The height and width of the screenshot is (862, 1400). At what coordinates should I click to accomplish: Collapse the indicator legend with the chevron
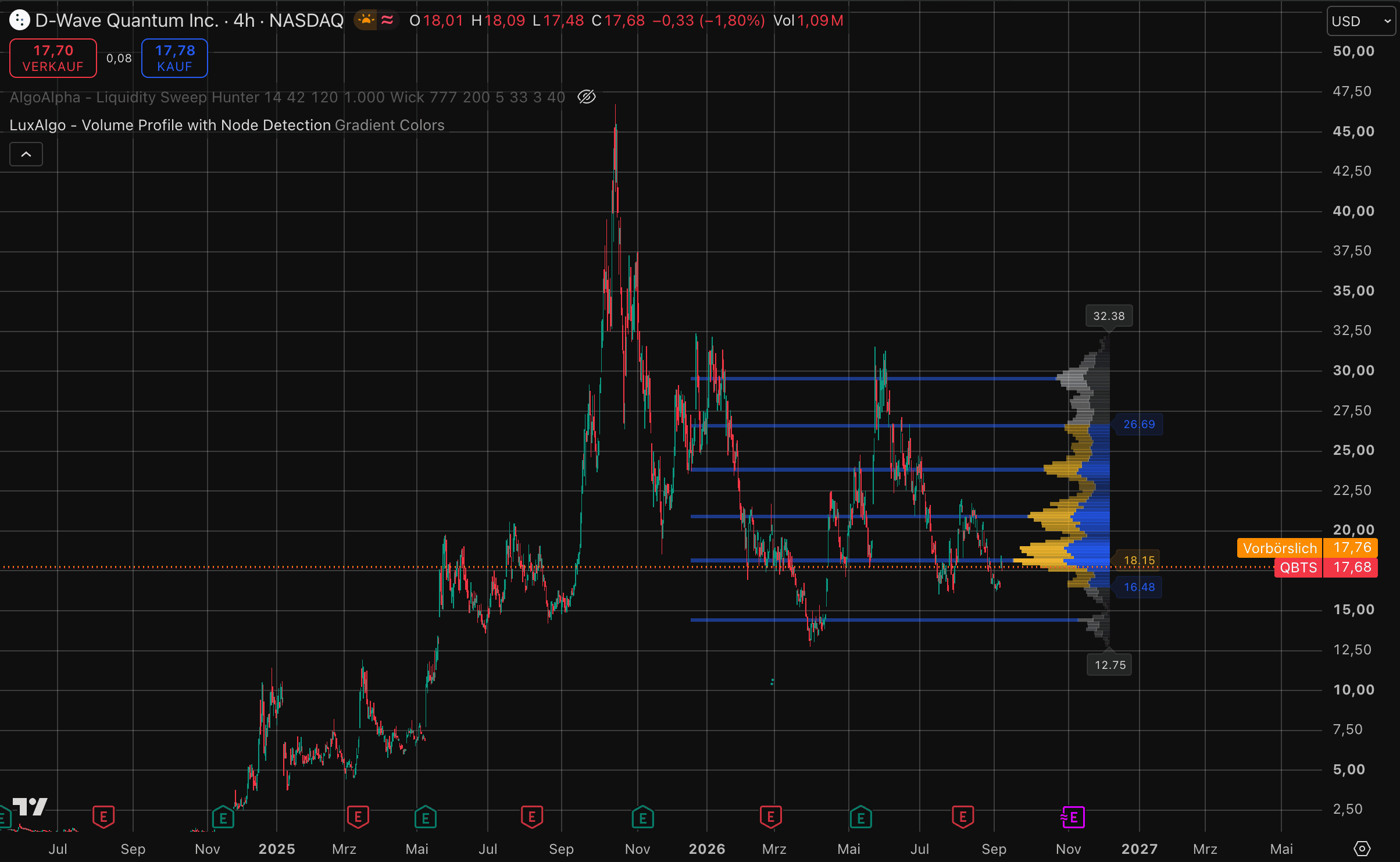tap(26, 154)
